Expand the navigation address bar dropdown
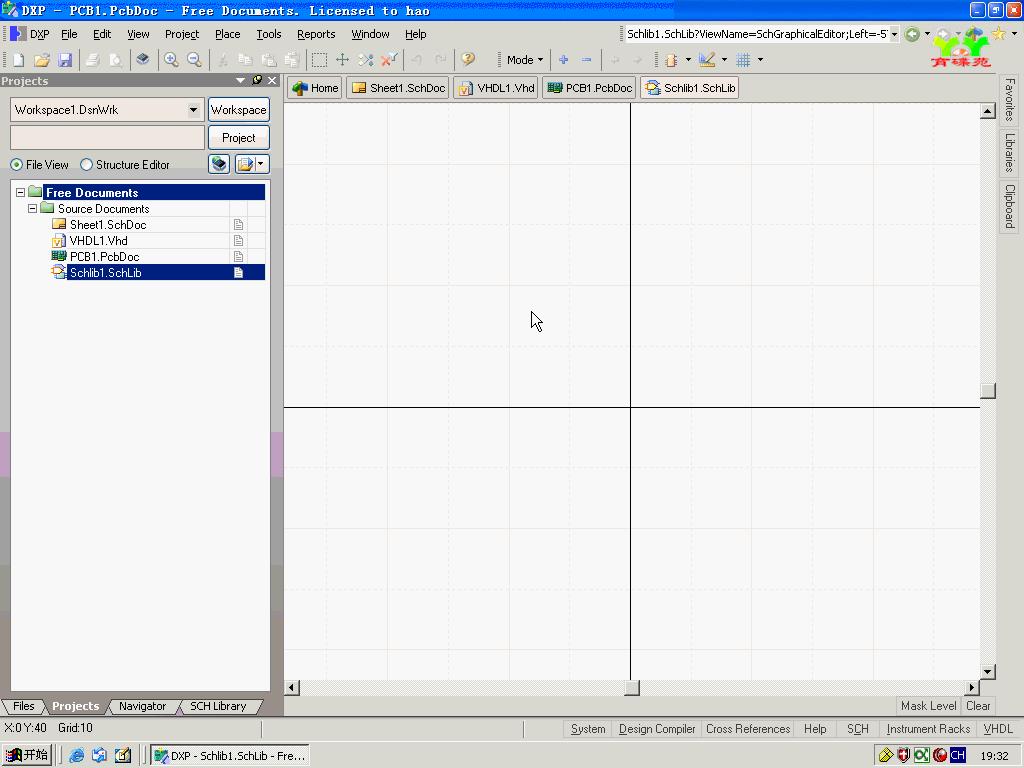 tap(894, 34)
